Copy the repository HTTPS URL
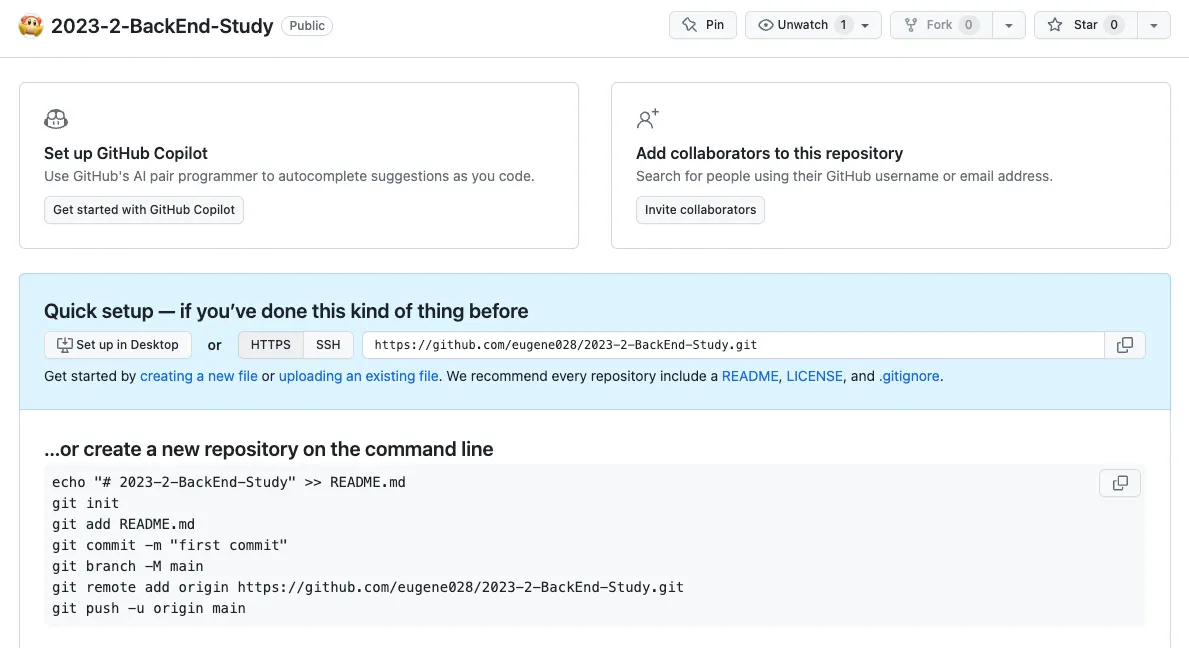1189x648 pixels. 1124,345
